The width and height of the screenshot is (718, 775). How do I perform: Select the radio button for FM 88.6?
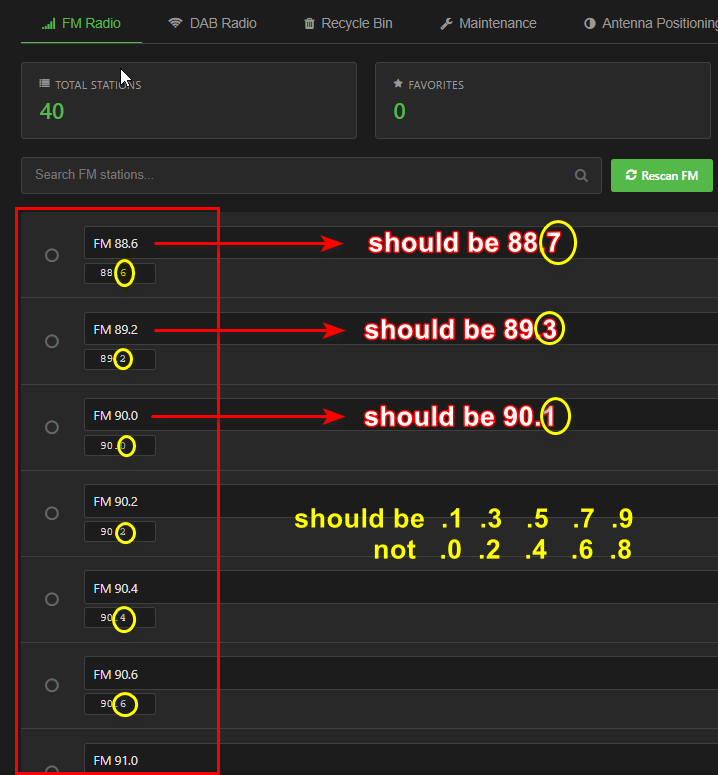pos(52,255)
